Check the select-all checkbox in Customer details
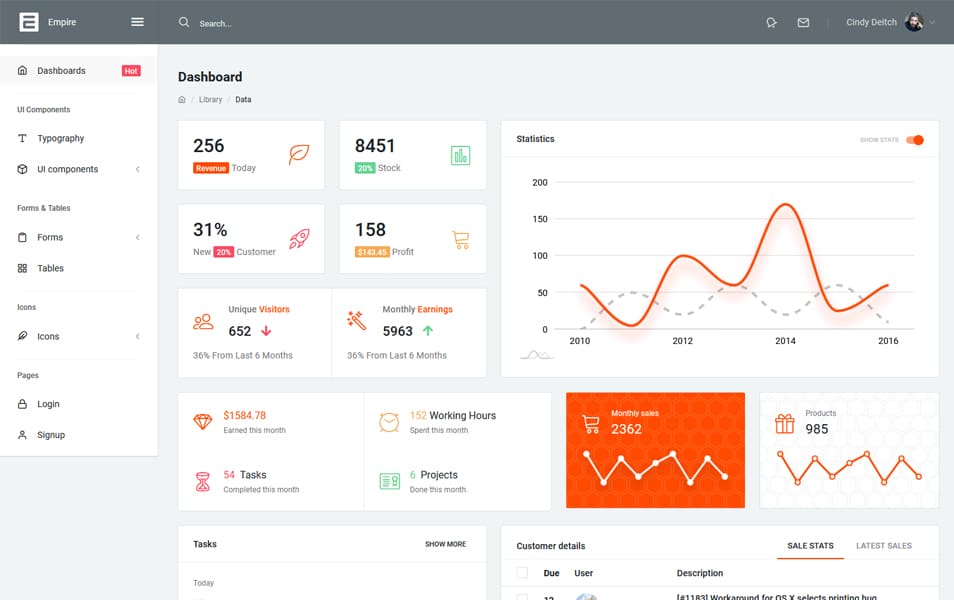954x600 pixels. pyautogui.click(x=521, y=573)
